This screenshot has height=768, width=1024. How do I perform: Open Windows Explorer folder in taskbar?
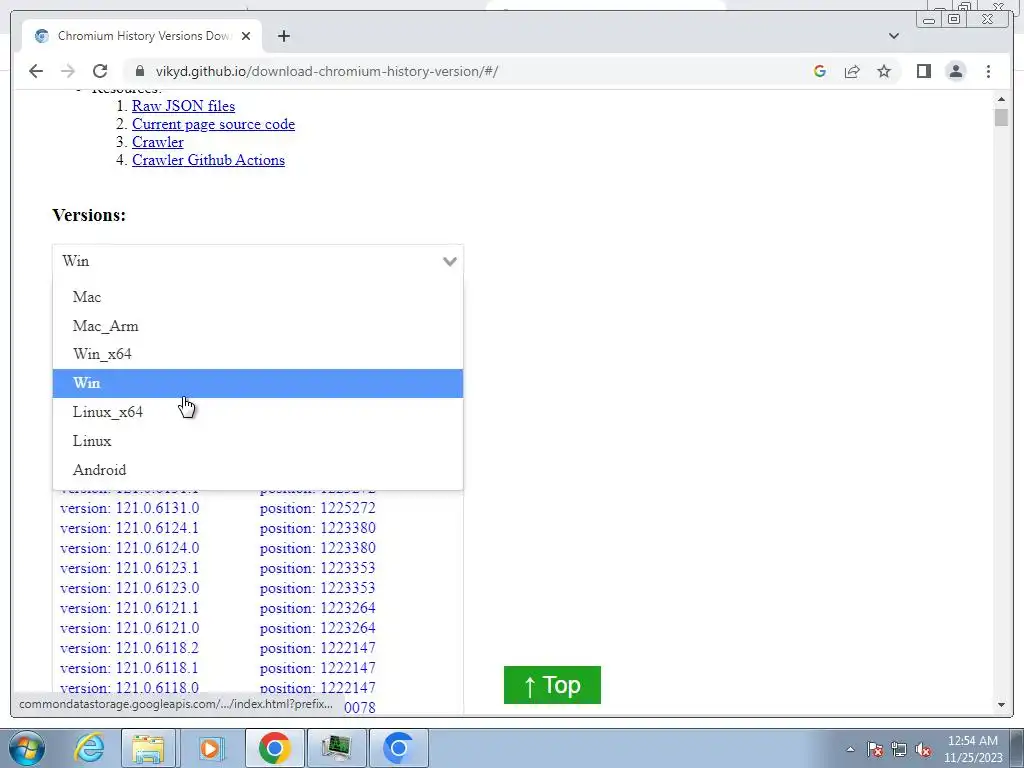tap(148, 748)
